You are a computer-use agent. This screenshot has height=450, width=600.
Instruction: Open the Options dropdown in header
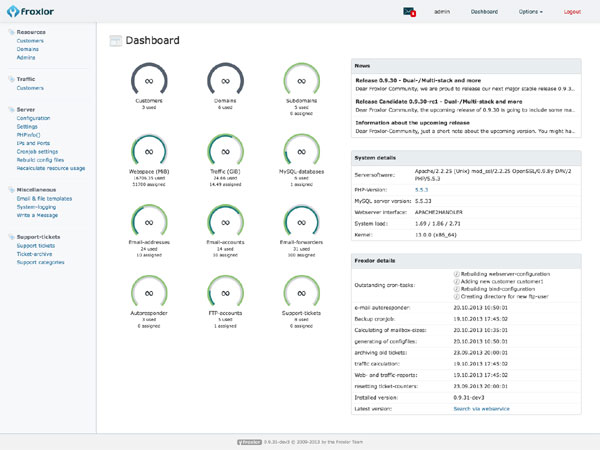point(530,12)
